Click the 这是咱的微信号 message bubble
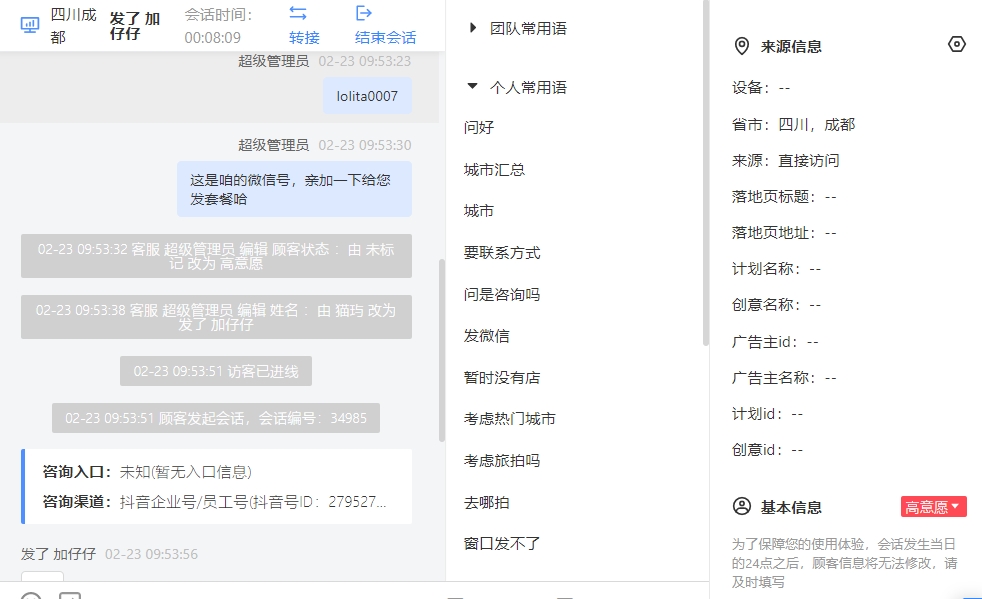Viewport: 982px width, 599px height. [x=294, y=189]
